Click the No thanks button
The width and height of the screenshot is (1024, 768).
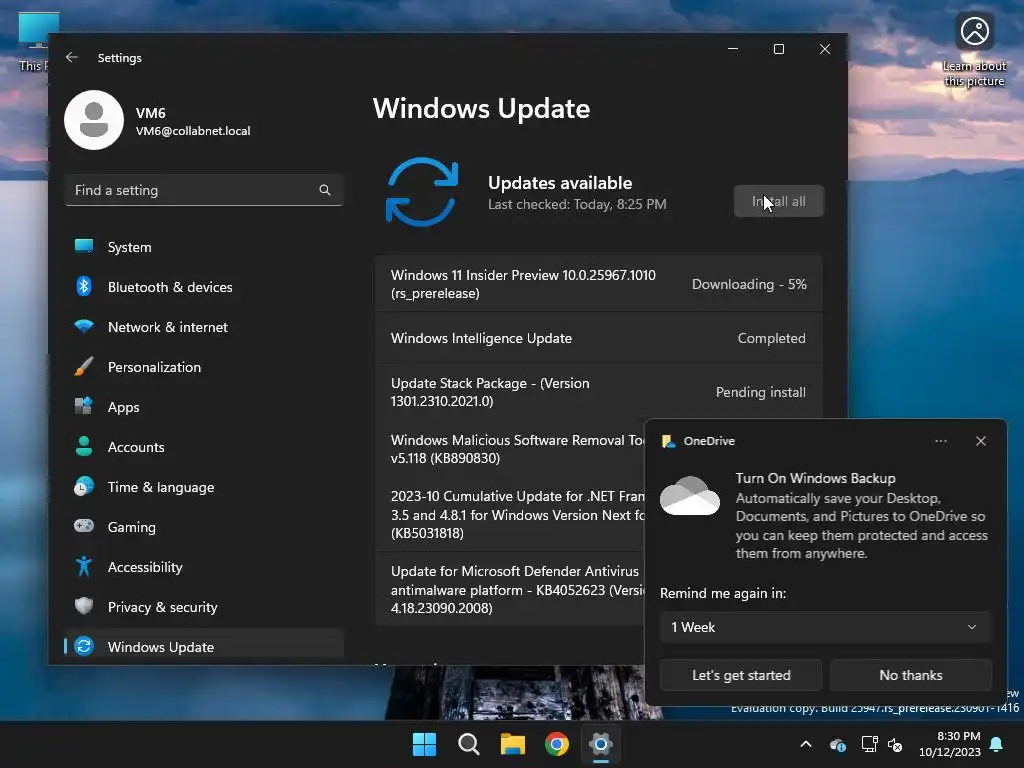(910, 675)
